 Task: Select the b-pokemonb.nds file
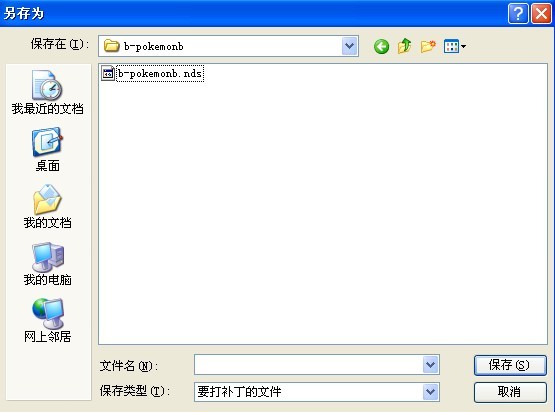coord(160,73)
